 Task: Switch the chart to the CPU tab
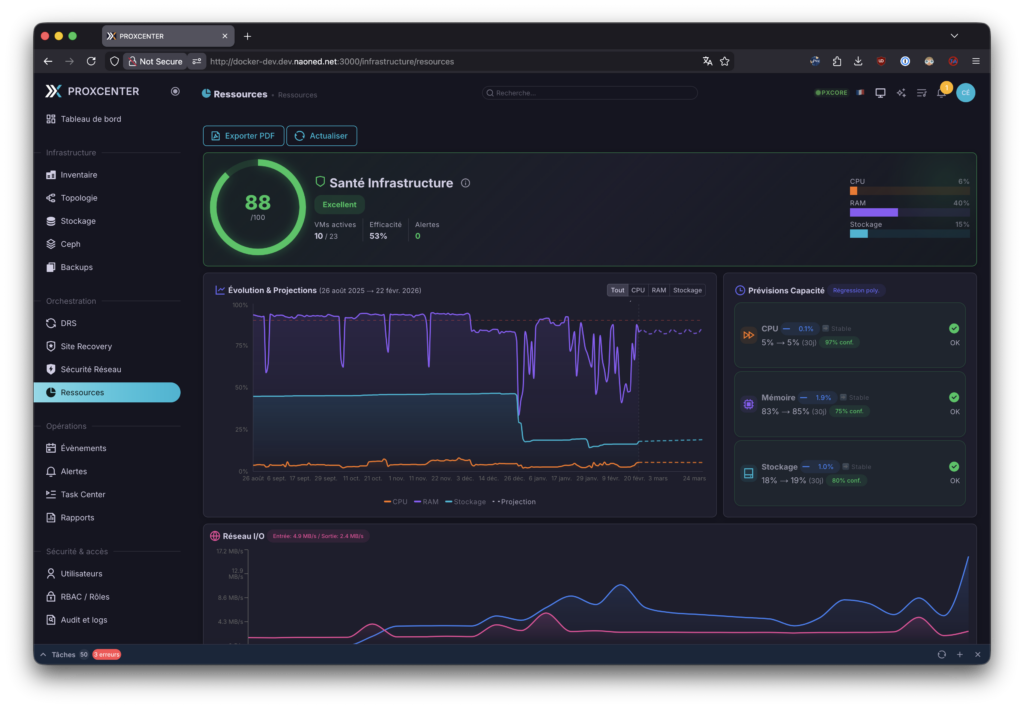point(638,290)
